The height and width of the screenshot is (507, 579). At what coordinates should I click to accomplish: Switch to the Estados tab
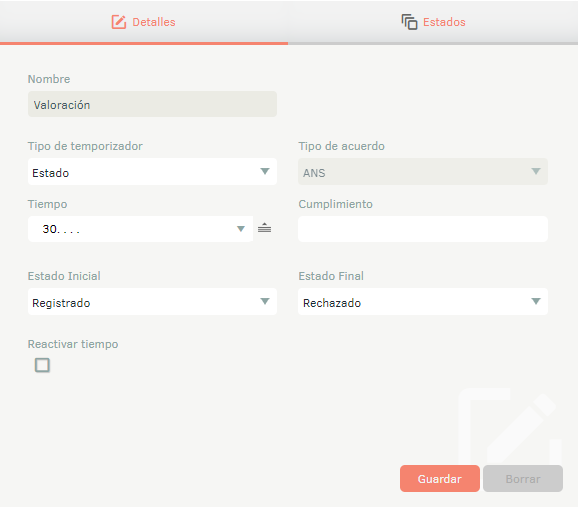433,22
